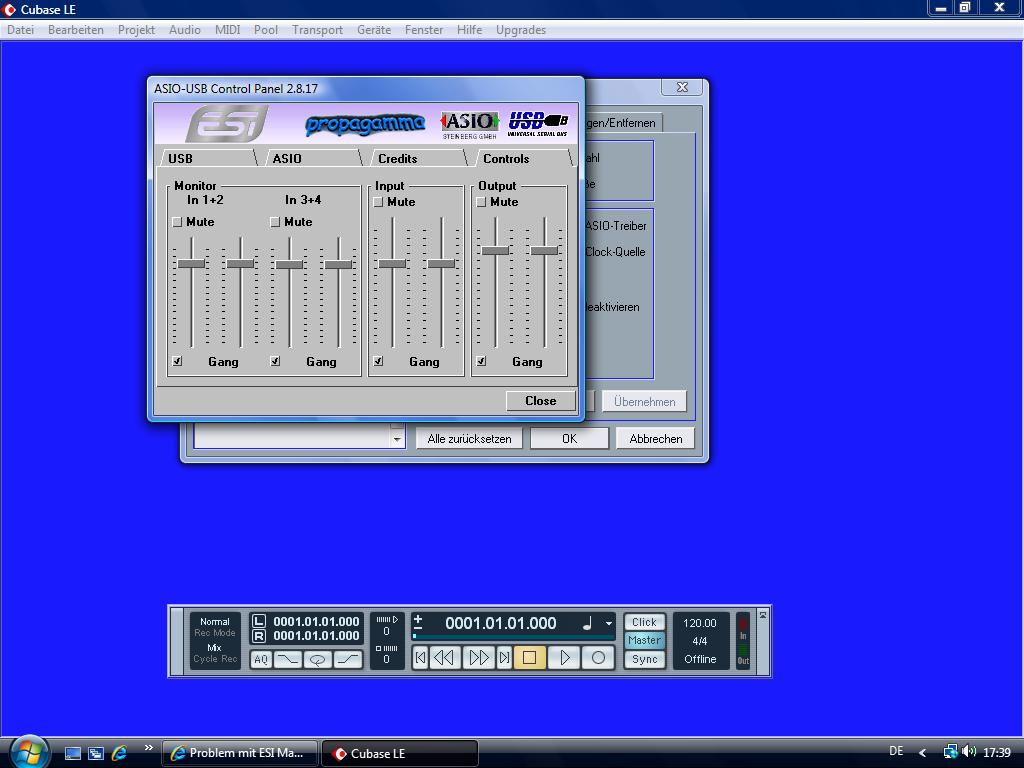
Task: Mute Monitor In 3+4
Action: tap(275, 222)
